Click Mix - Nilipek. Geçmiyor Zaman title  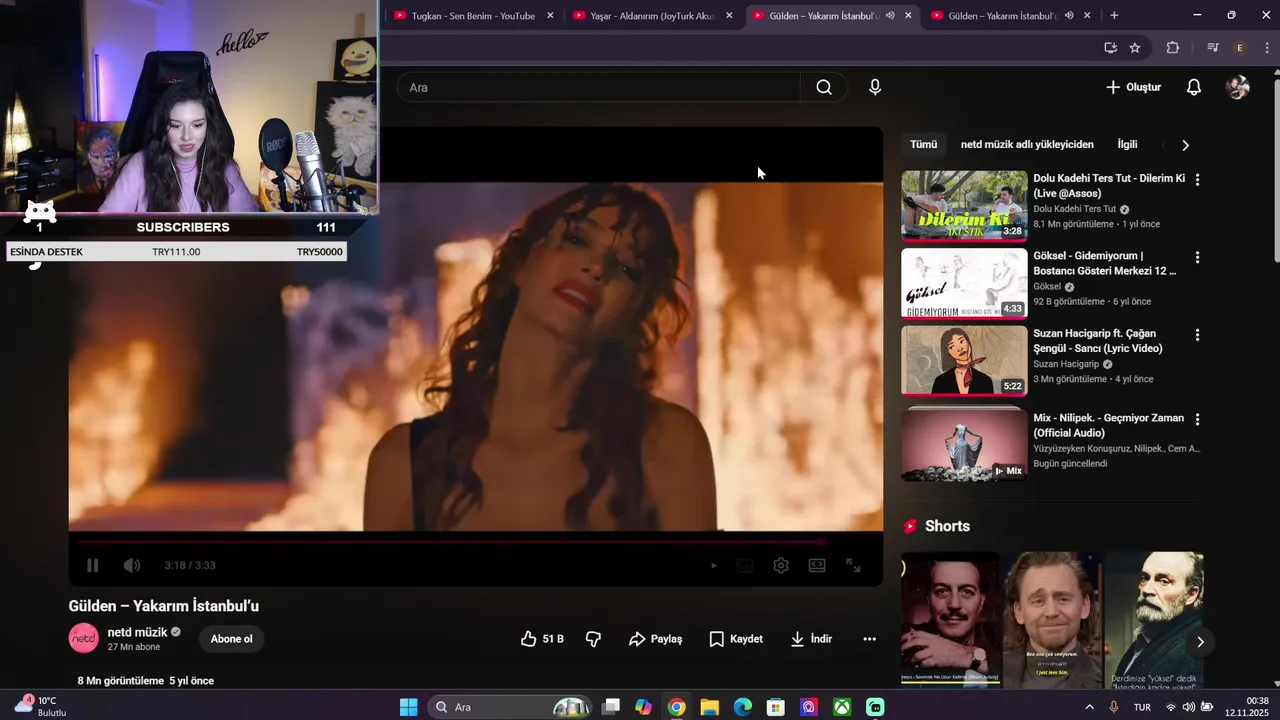tap(1108, 425)
